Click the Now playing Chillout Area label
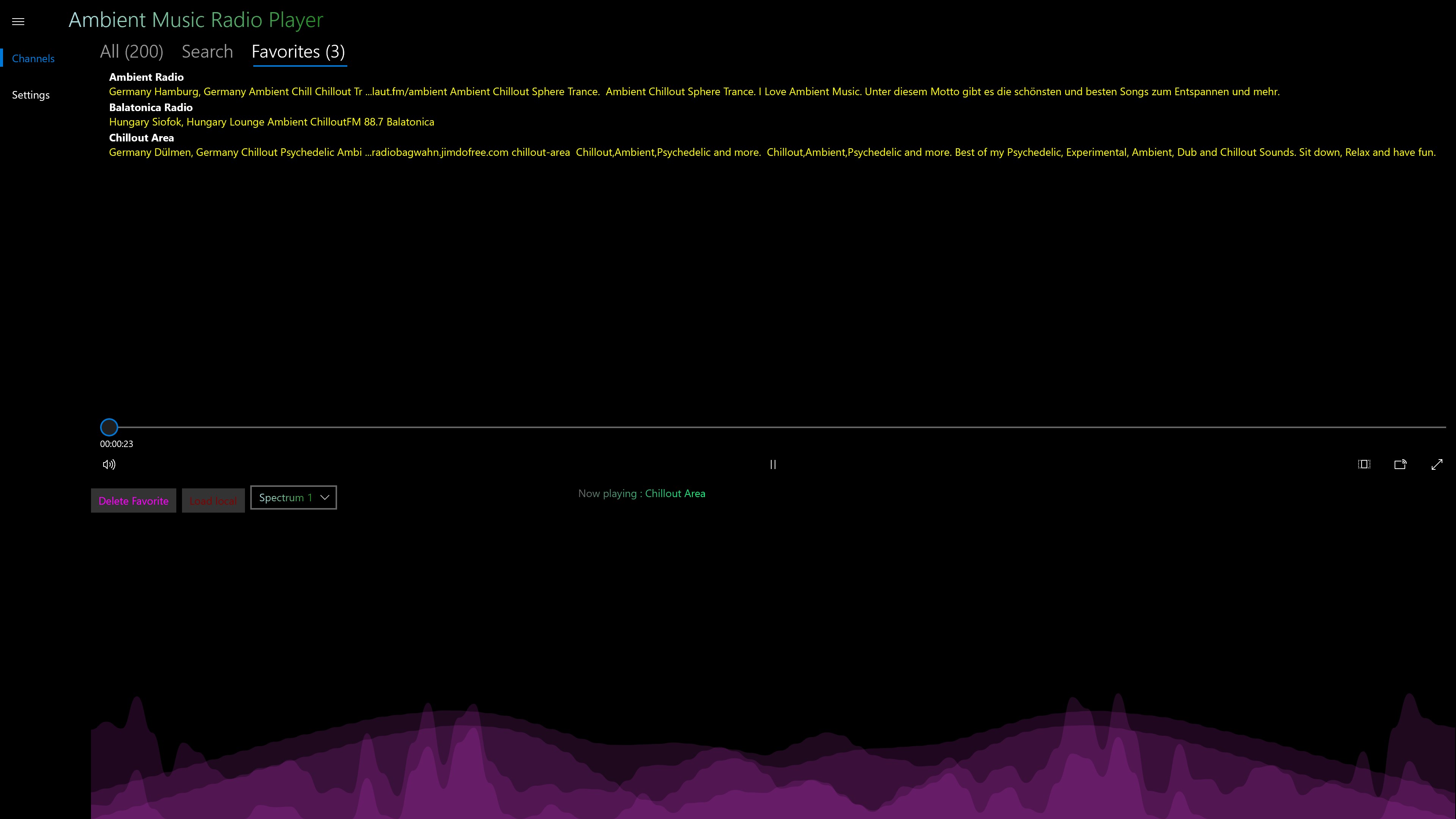Viewport: 1456px width, 819px height. tap(642, 494)
